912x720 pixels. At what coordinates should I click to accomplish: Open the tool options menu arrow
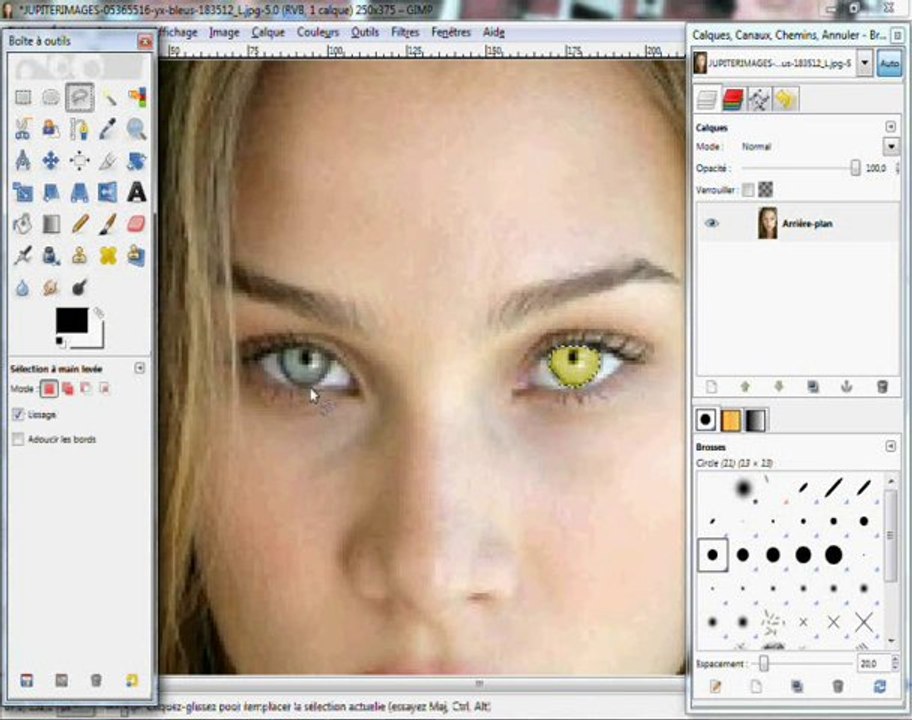[140, 368]
